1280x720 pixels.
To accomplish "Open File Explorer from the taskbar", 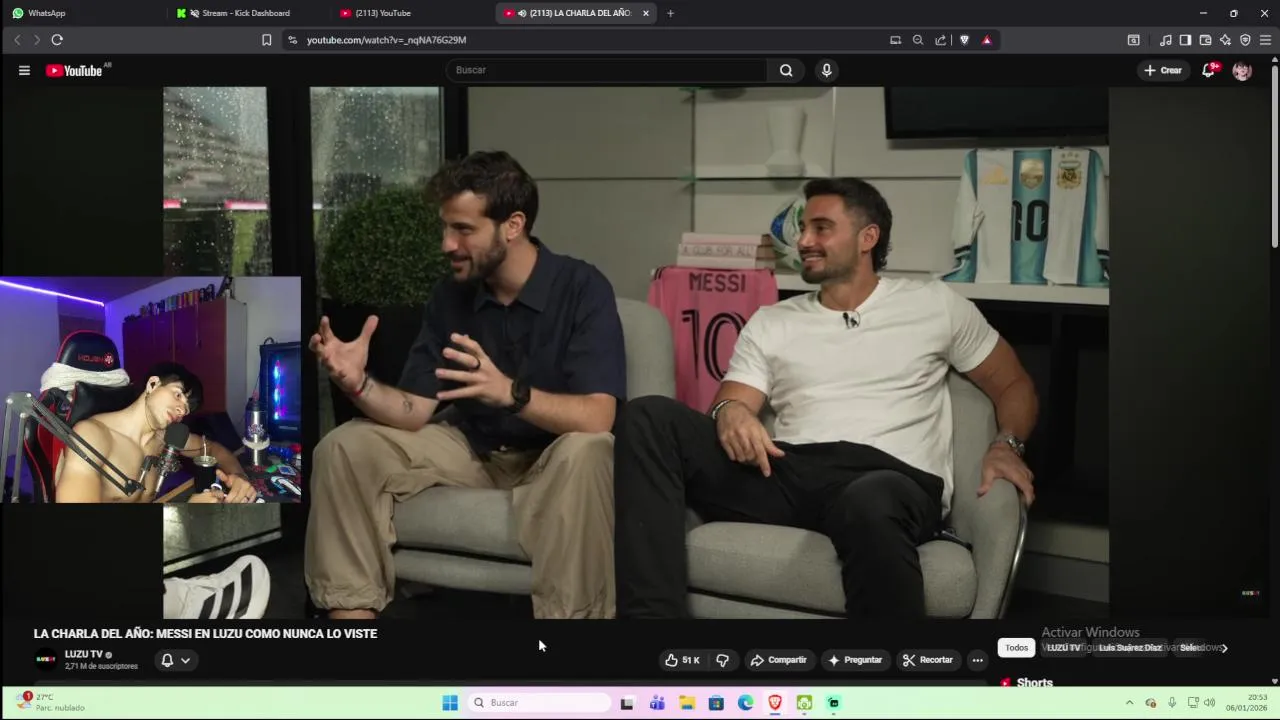I will (x=687, y=703).
